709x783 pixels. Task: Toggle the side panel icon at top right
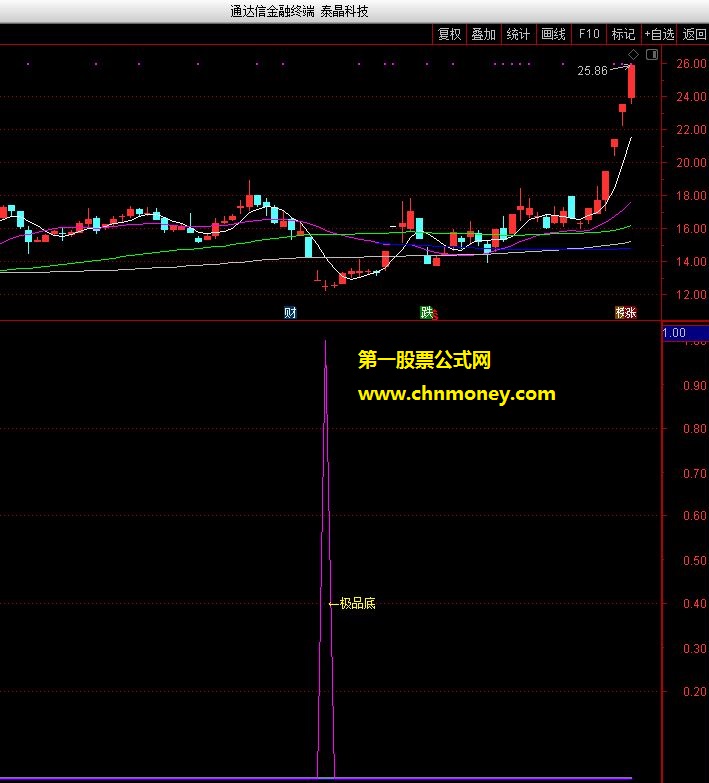652,54
